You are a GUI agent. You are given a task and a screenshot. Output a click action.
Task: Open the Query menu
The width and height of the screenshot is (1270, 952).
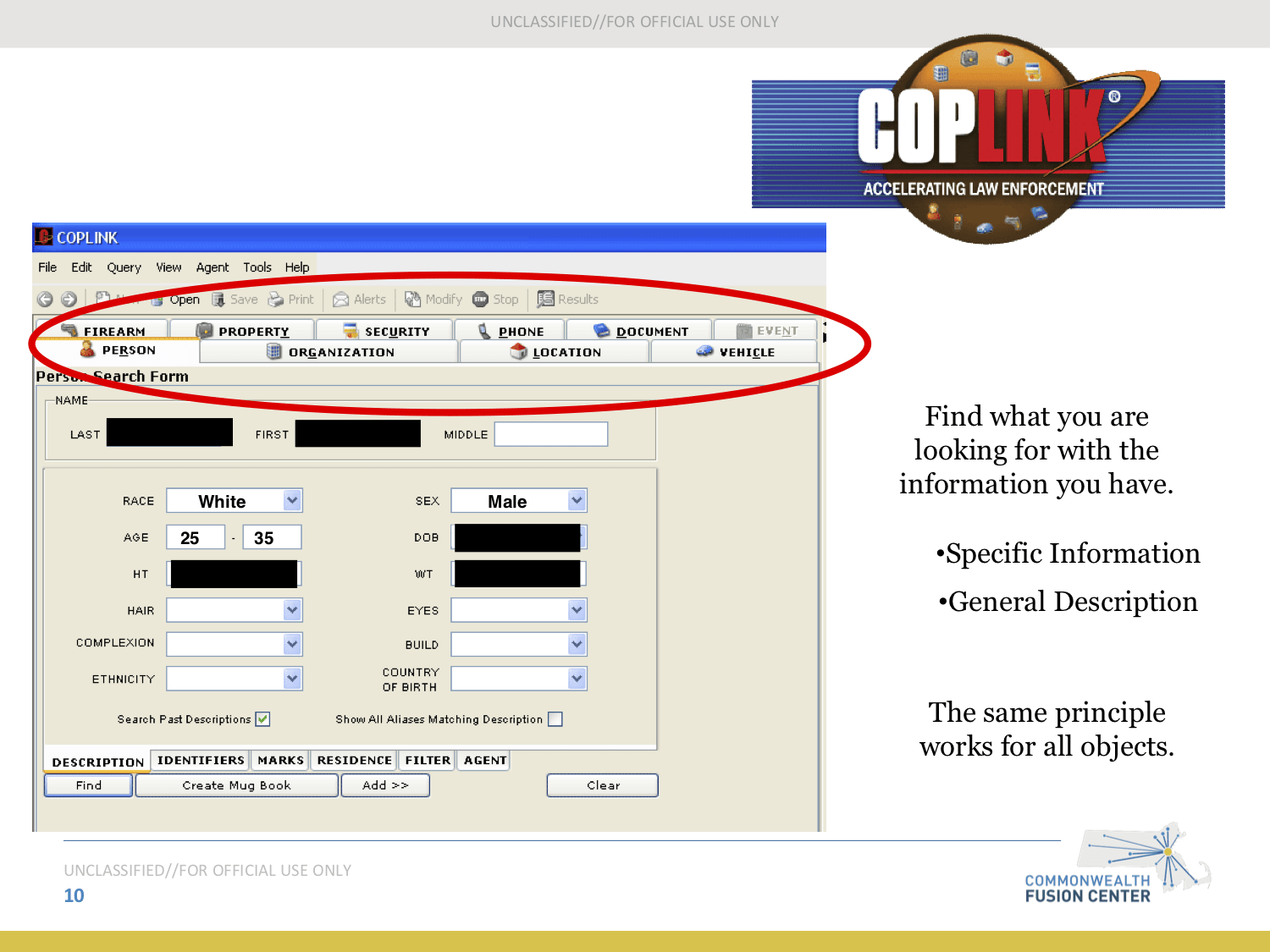[x=124, y=267]
